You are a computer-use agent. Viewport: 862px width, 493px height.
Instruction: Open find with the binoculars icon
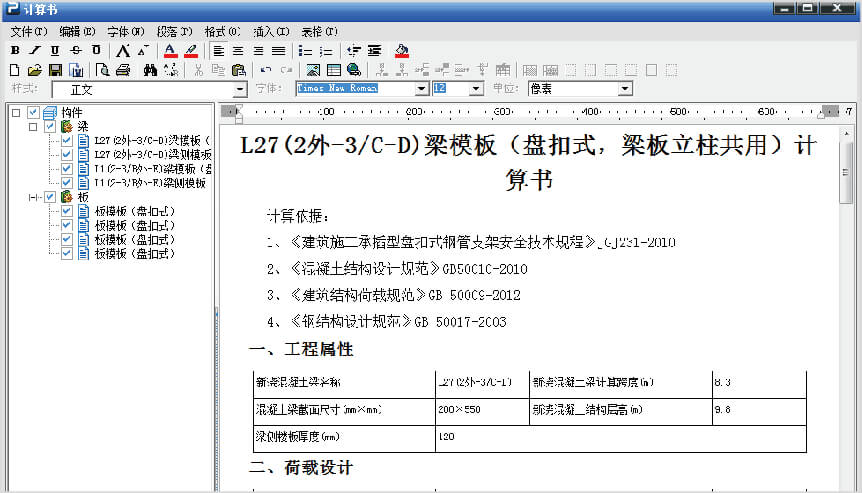tap(150, 70)
